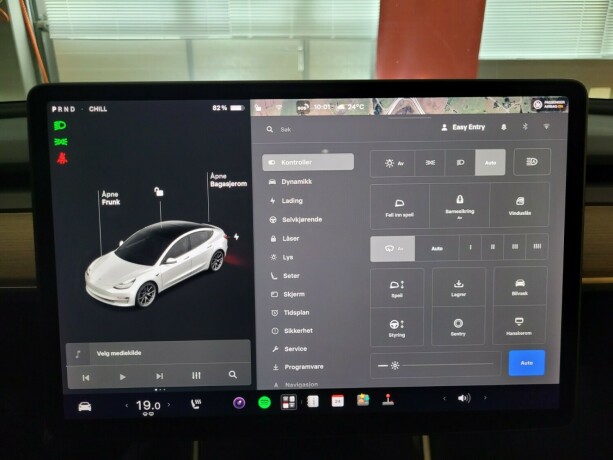The height and width of the screenshot is (460, 613).
Task: Open the Selvkjørende autopilot section
Action: (296, 219)
